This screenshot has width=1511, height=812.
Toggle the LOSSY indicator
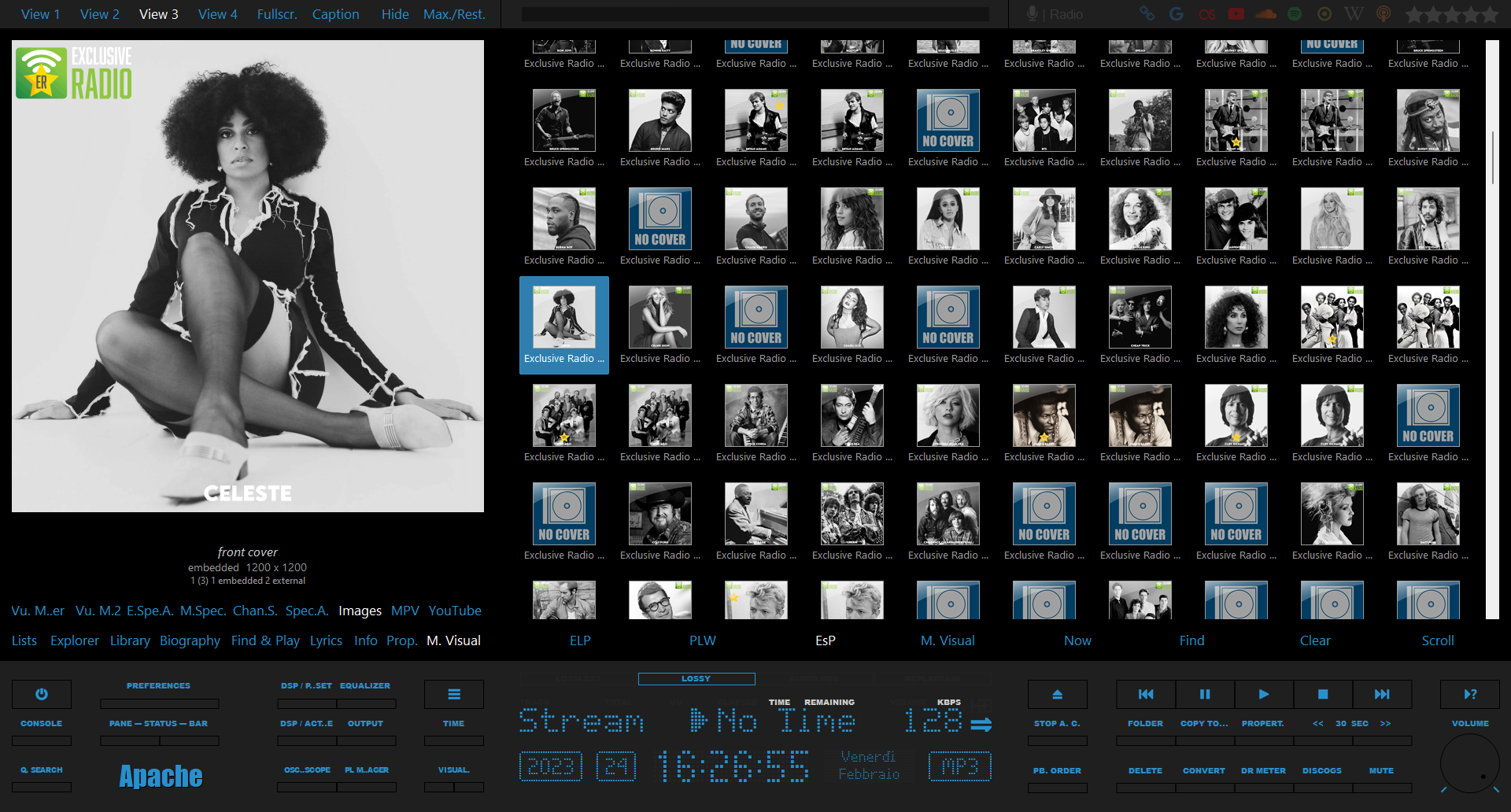(696, 678)
